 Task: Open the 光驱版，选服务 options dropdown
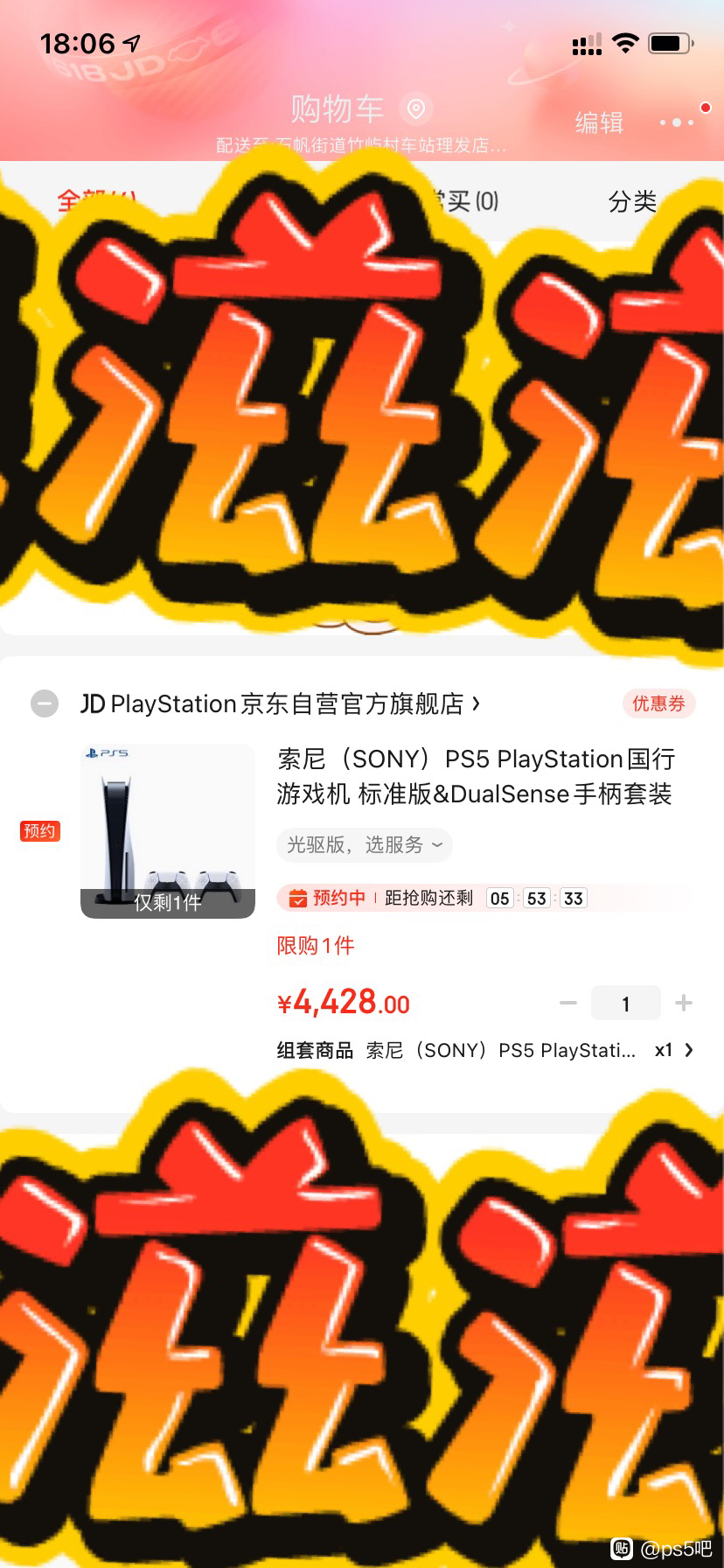tap(365, 845)
